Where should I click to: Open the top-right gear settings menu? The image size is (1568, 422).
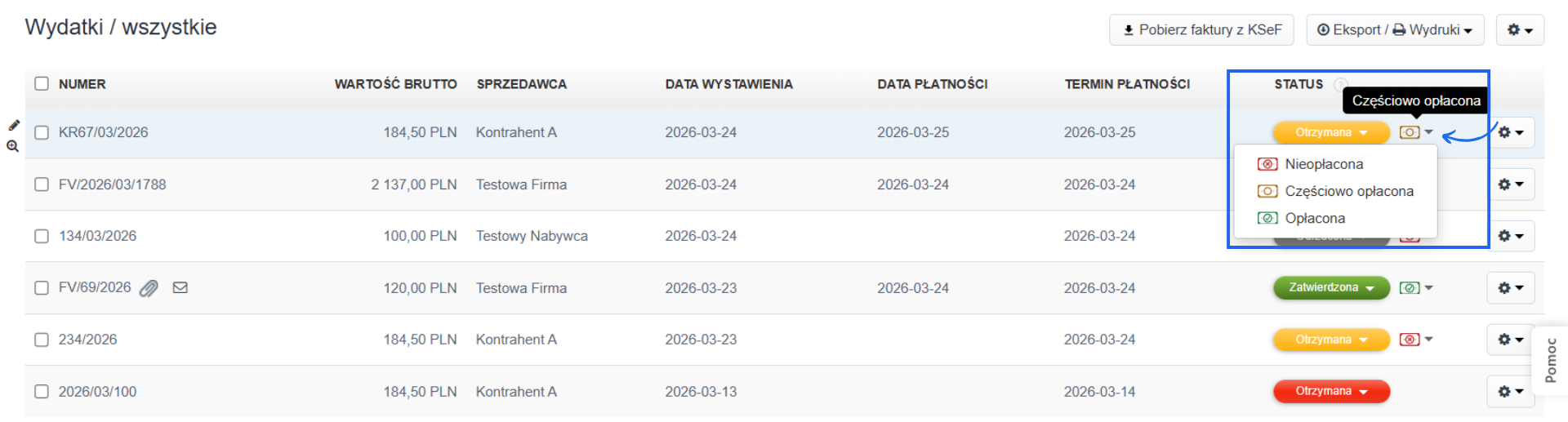(x=1519, y=30)
